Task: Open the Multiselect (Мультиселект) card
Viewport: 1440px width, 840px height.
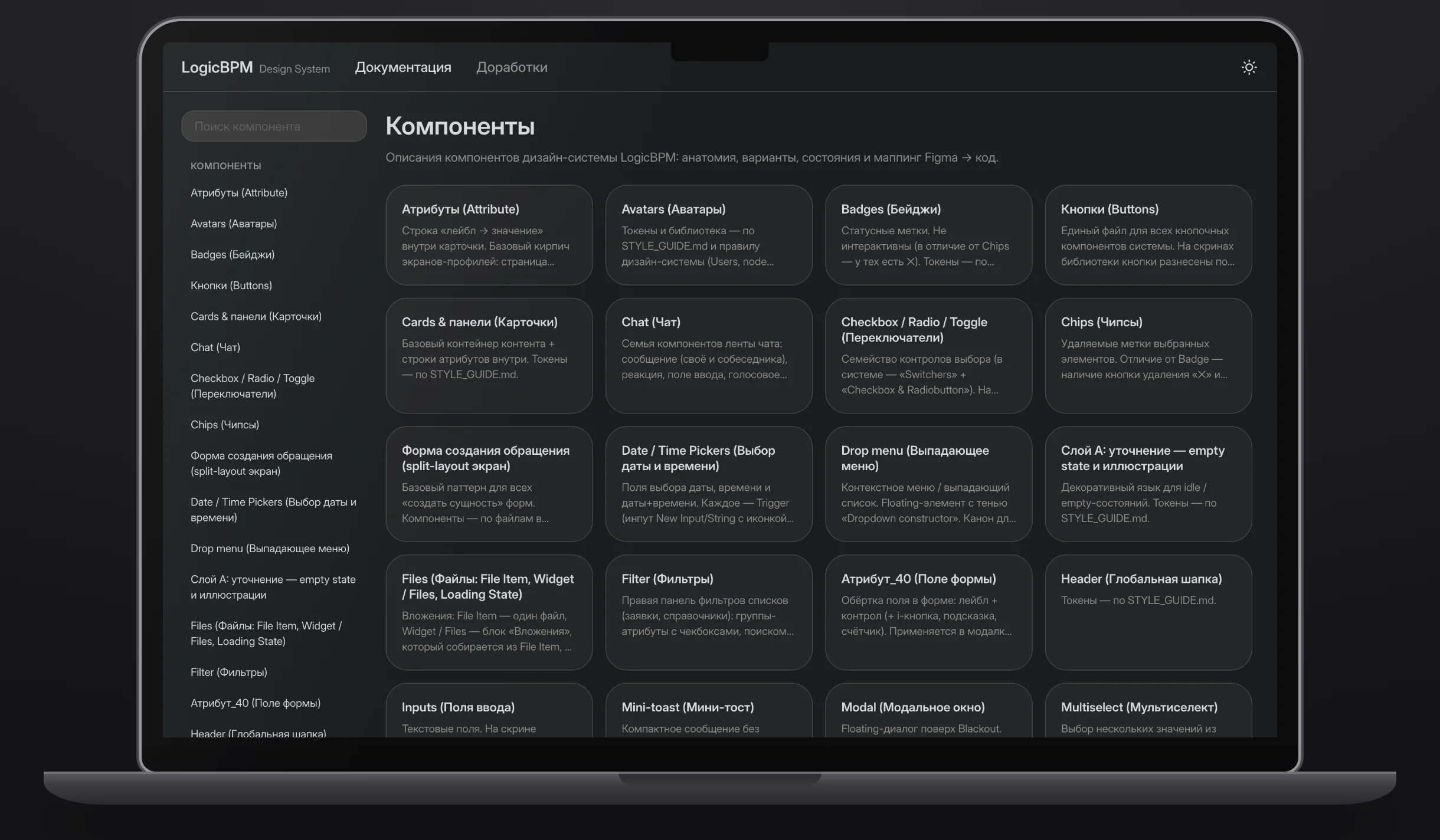Action: (x=1148, y=711)
